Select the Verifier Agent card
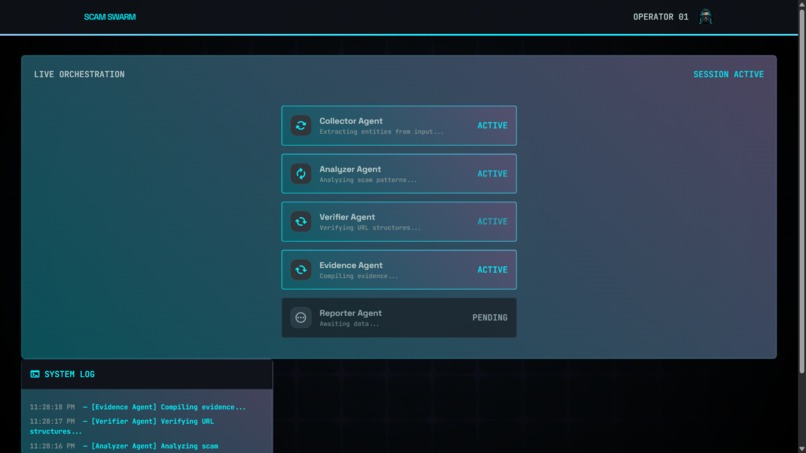 (x=399, y=222)
